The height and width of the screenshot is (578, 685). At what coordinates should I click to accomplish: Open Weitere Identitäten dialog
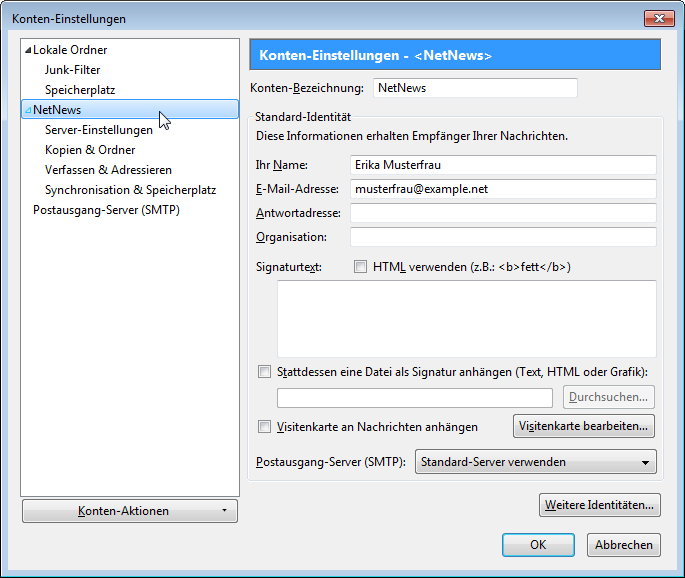coord(599,505)
